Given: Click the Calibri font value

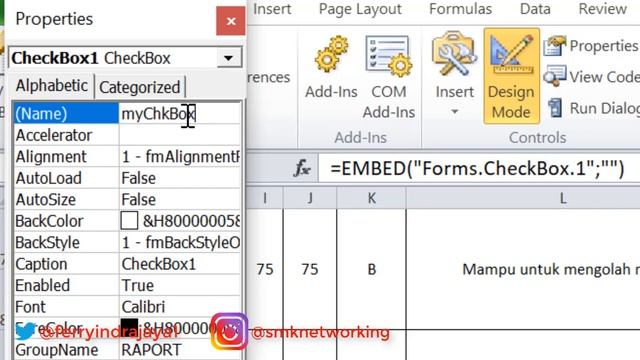Looking at the screenshot, I should click(180, 307).
